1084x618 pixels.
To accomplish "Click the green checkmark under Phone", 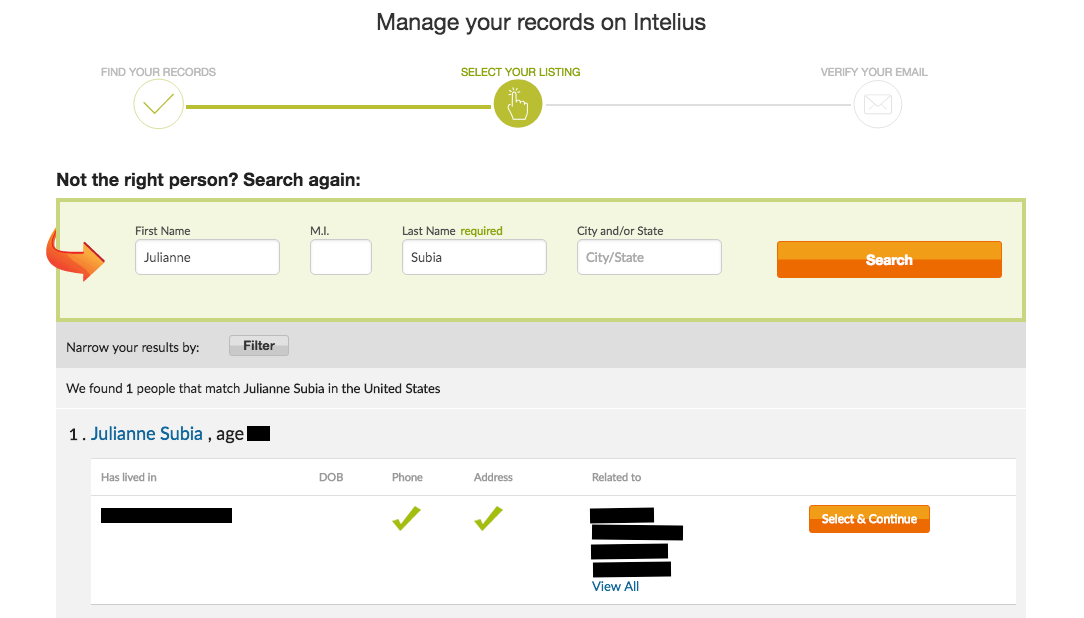I will point(406,518).
